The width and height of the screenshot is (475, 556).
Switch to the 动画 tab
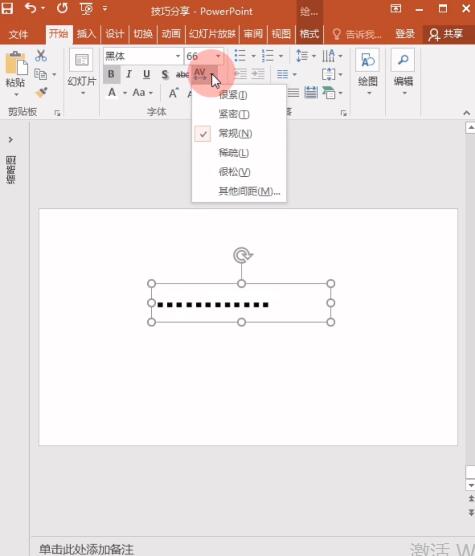[171, 34]
